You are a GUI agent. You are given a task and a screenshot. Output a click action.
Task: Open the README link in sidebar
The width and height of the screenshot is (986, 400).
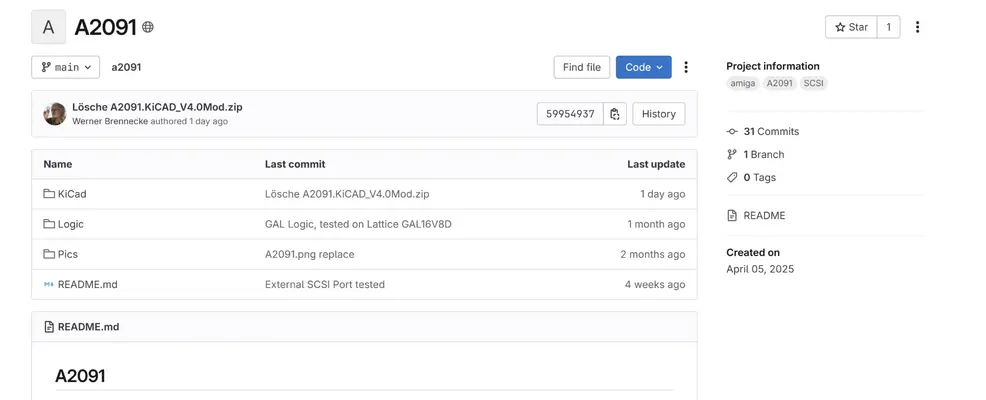(764, 215)
